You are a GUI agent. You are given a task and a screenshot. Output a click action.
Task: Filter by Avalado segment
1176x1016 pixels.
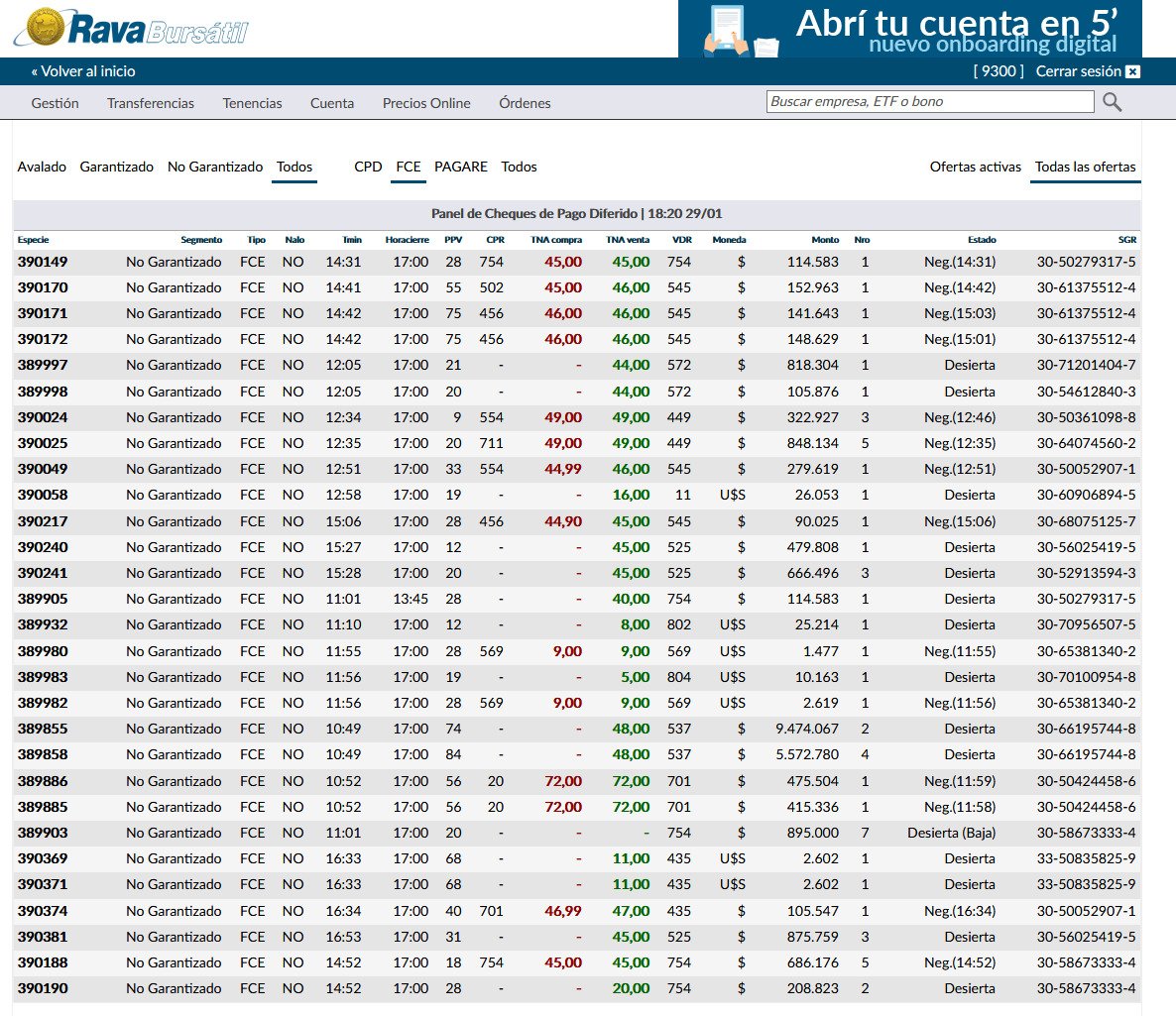(x=42, y=167)
